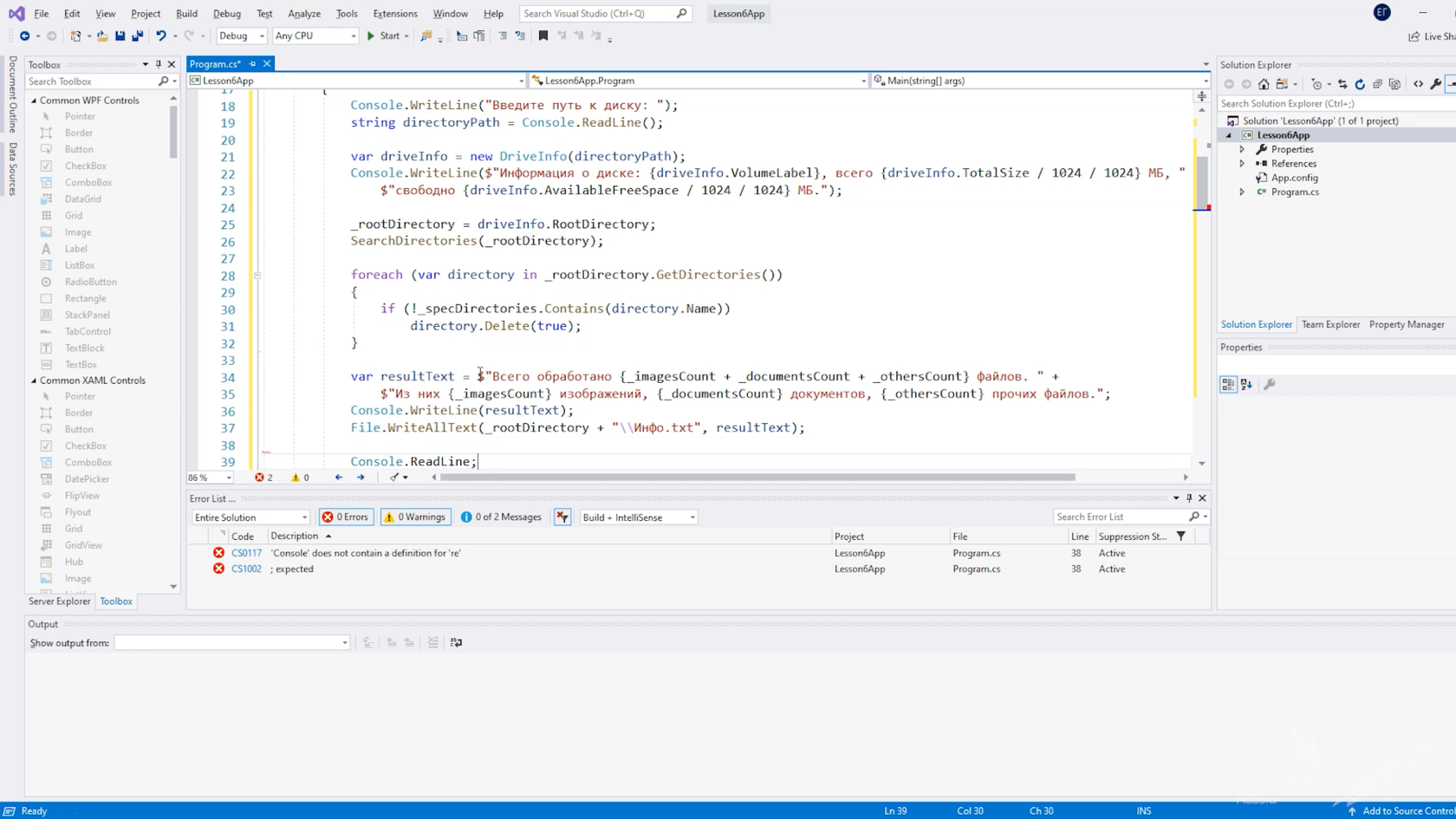The height and width of the screenshot is (819, 1456).
Task: Expand the Properties node in Solution Explorer
Action: tap(1242, 149)
